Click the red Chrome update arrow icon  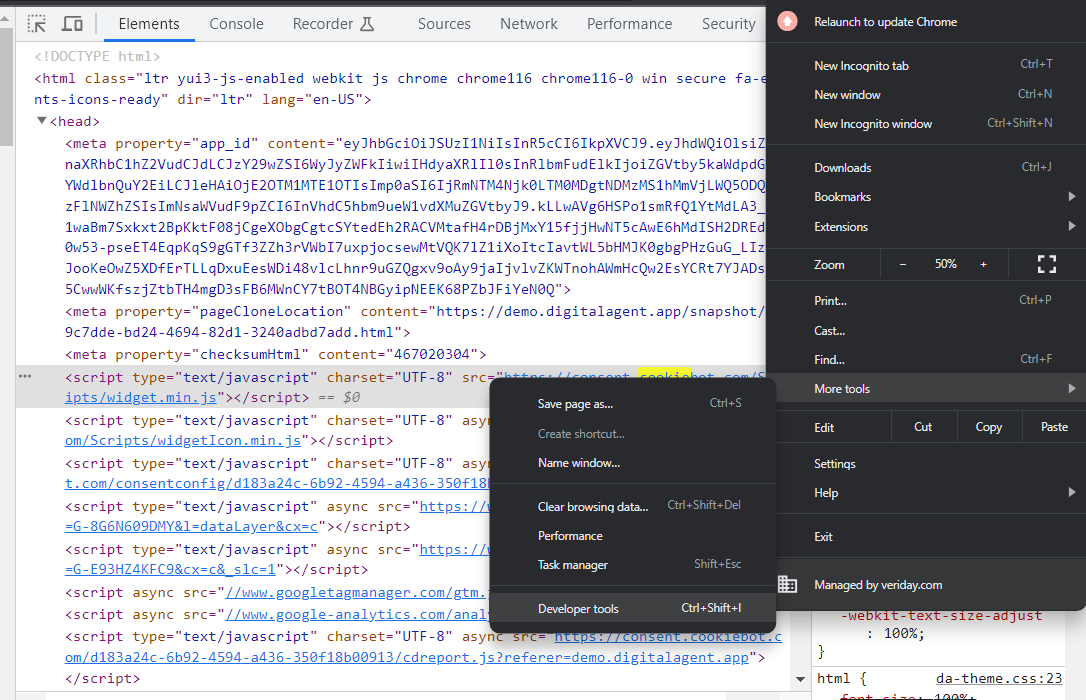[787, 22]
